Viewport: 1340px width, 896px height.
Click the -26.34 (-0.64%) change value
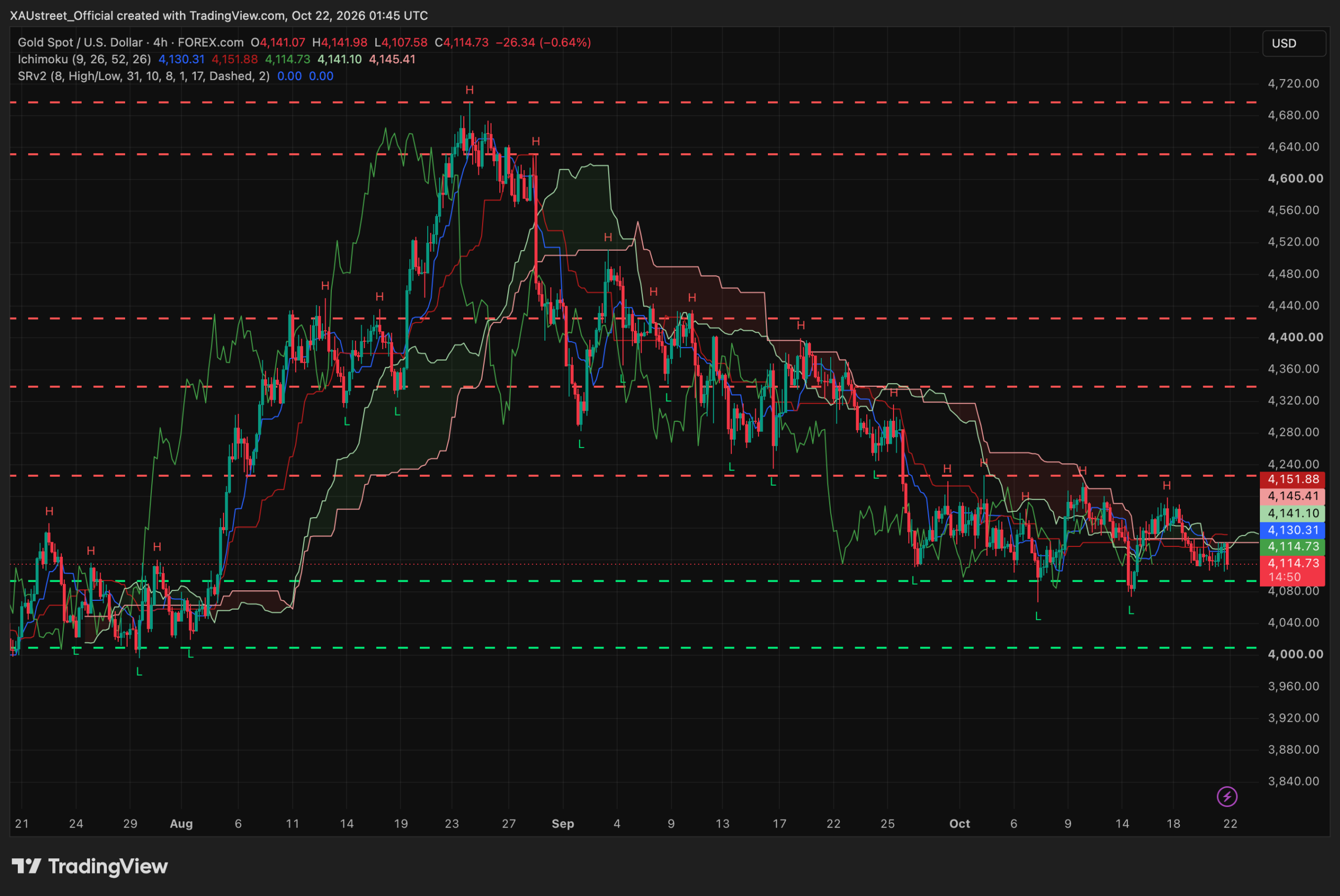coord(543,42)
